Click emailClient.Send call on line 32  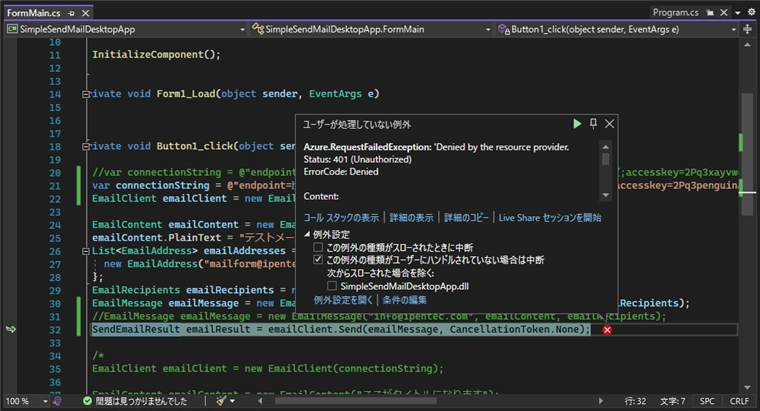click(x=315, y=330)
